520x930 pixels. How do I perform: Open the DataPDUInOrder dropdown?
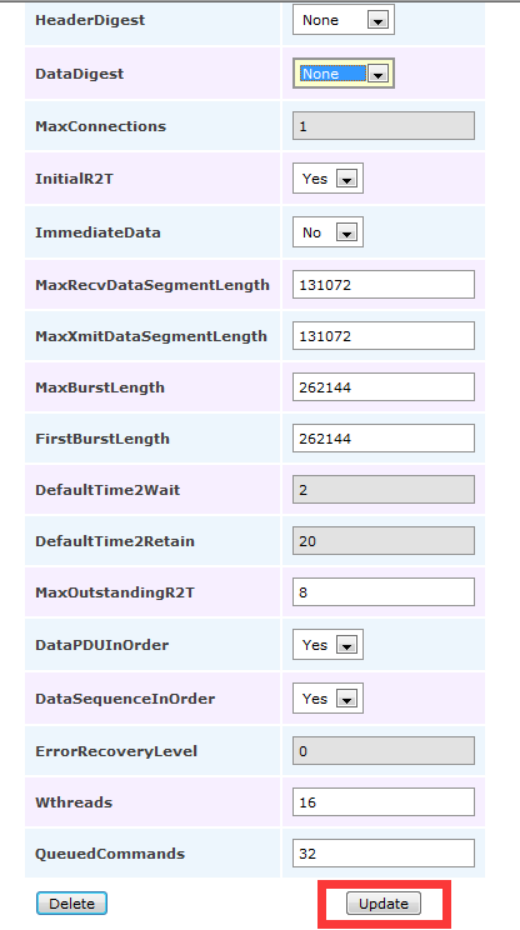pyautogui.click(x=328, y=645)
